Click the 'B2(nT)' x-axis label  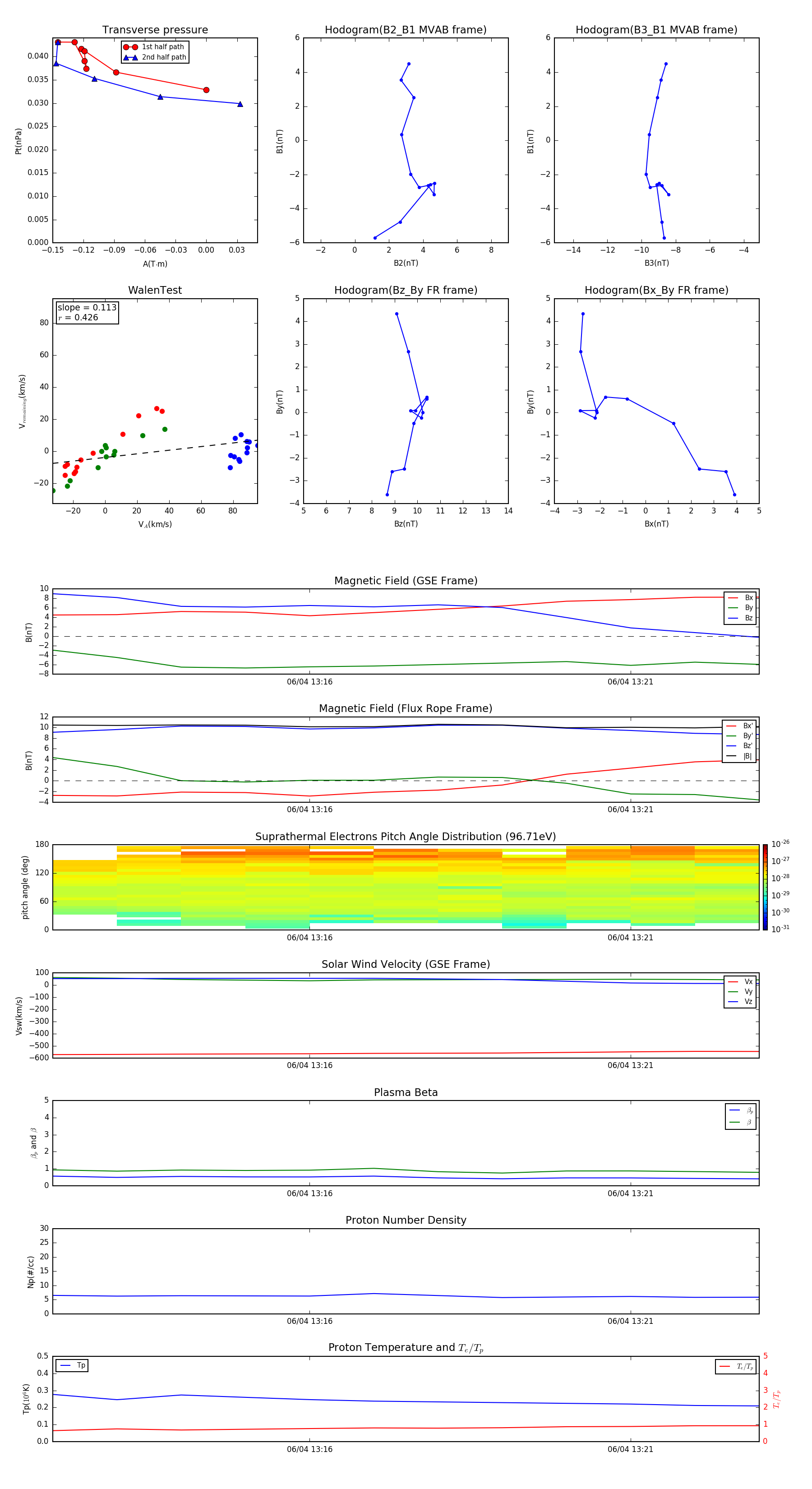pyautogui.click(x=406, y=263)
